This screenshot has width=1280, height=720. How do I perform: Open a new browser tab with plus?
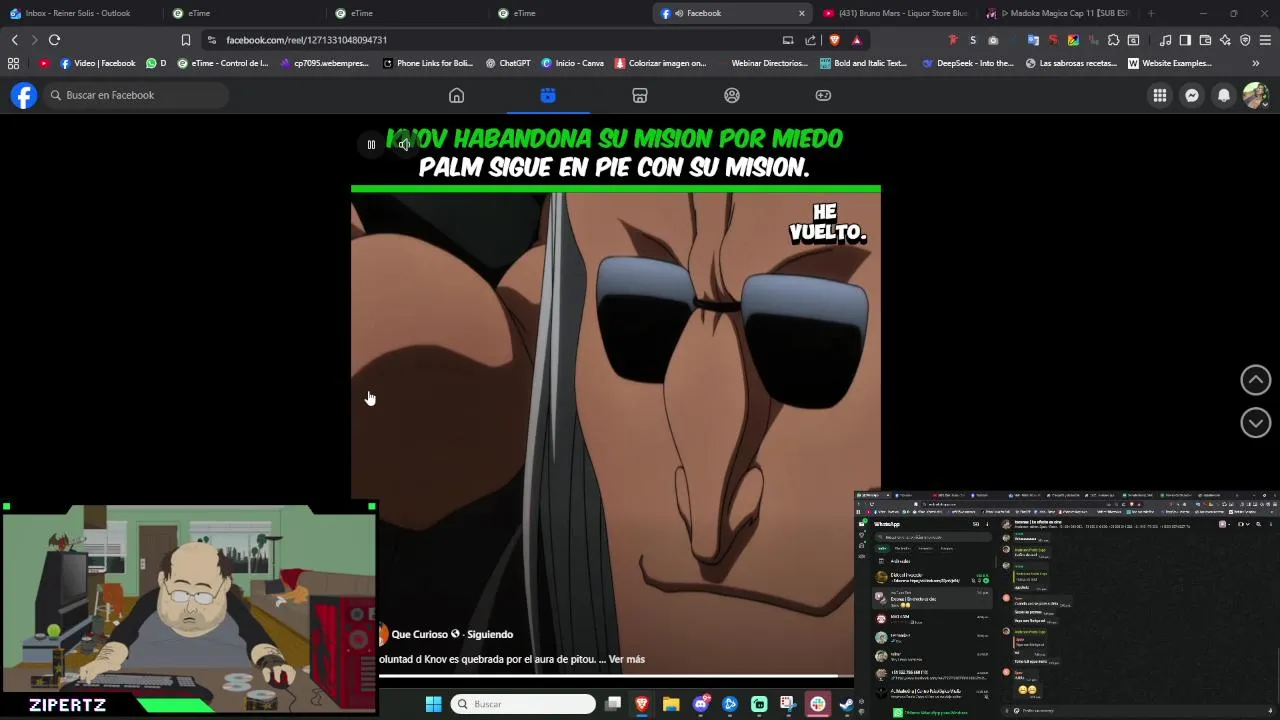tap(1151, 13)
